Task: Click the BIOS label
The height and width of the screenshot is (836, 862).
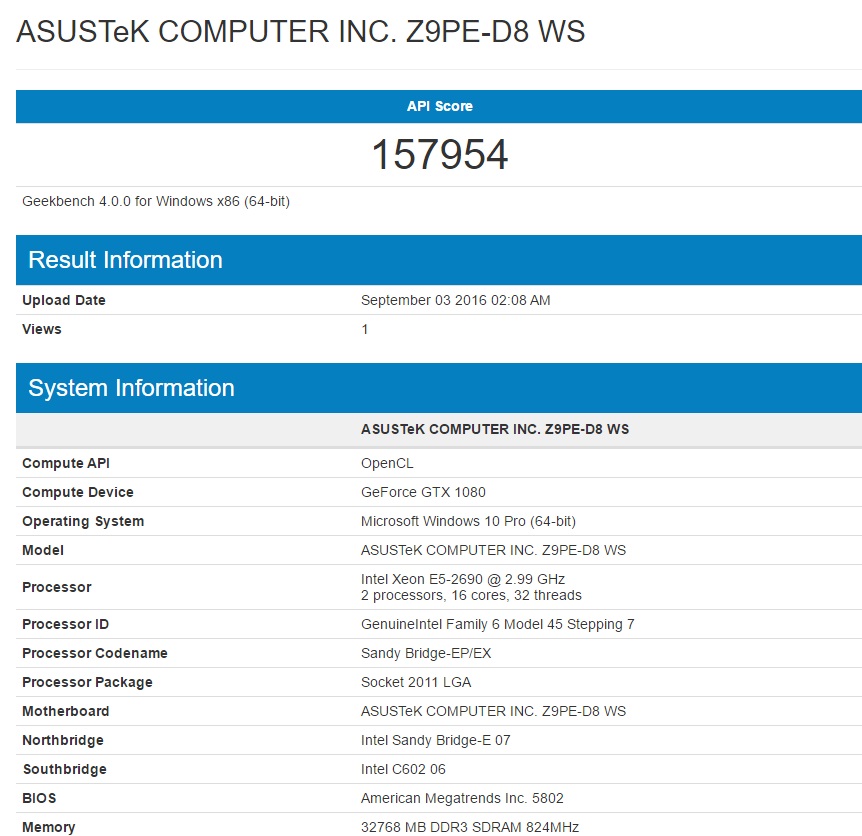Action: tap(39, 798)
